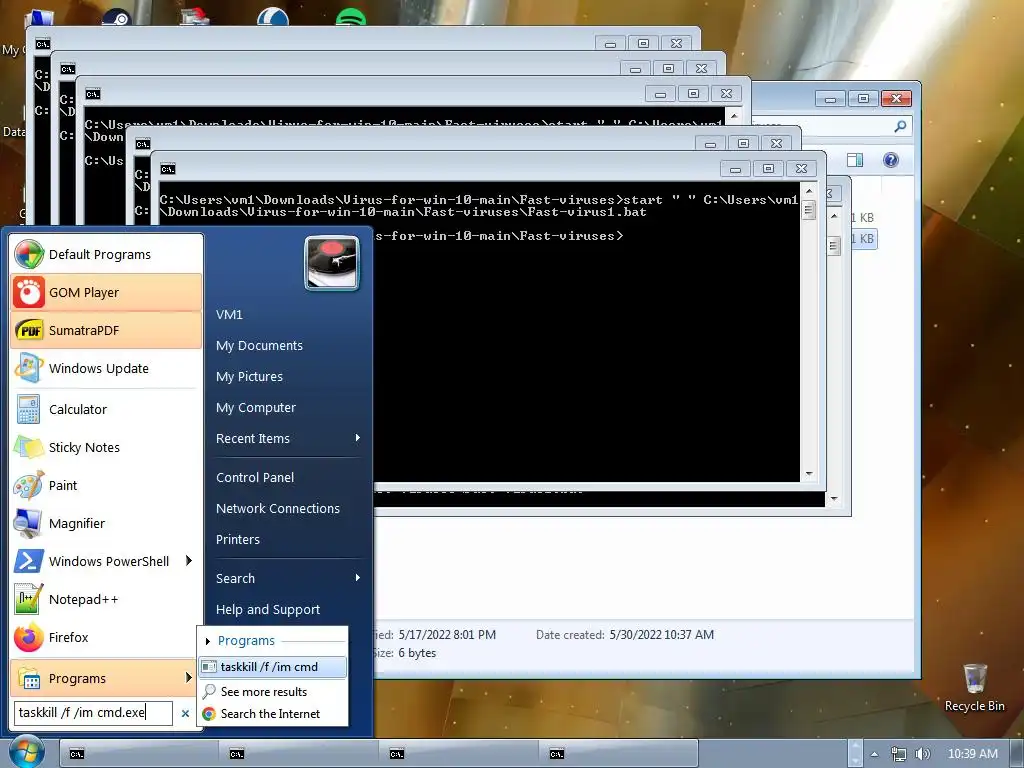This screenshot has height=768, width=1024.
Task: Expand the Windows PowerShell submenu arrow
Action: tap(189, 560)
